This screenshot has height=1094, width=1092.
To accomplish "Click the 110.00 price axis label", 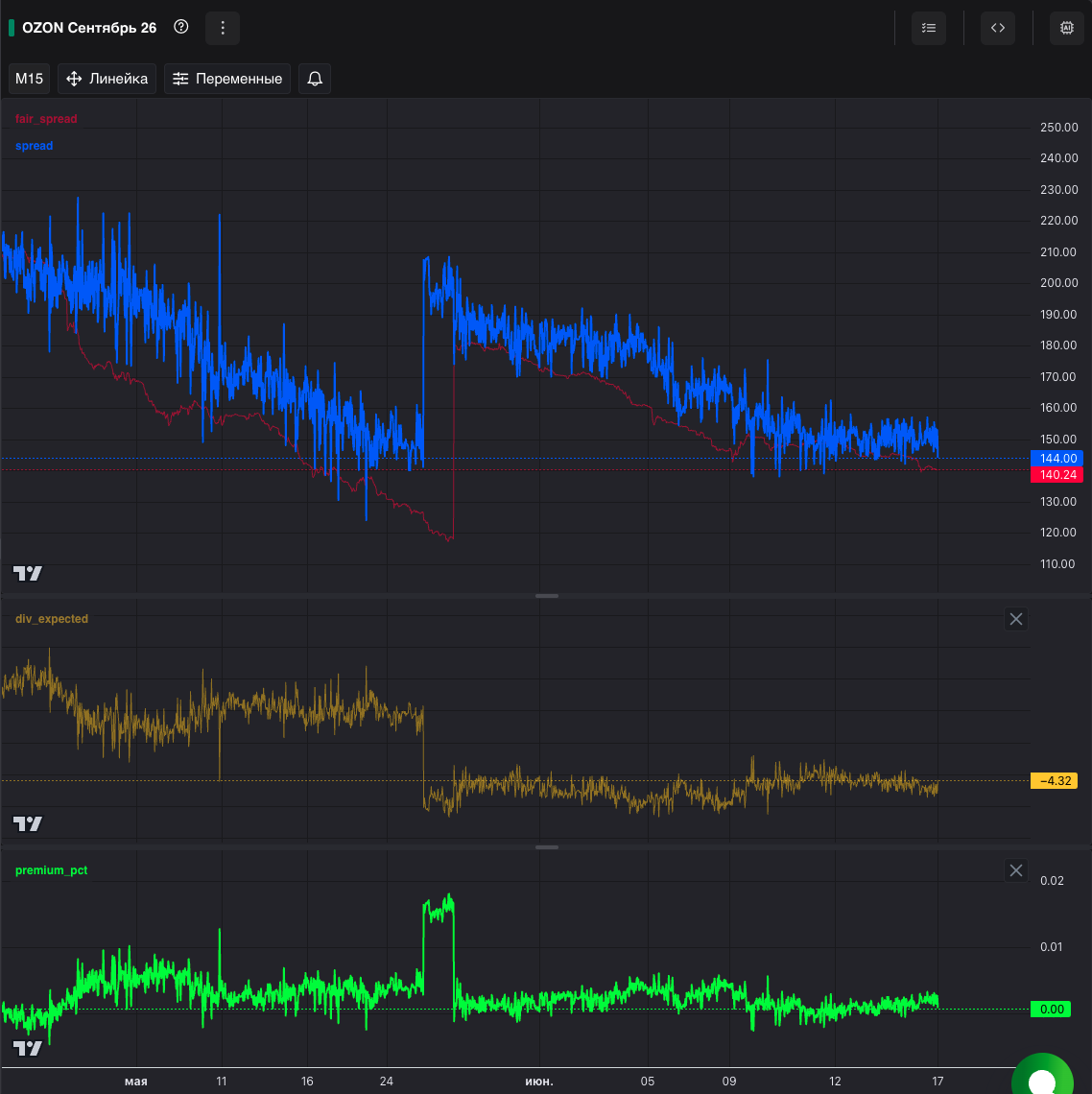I will point(1057,563).
